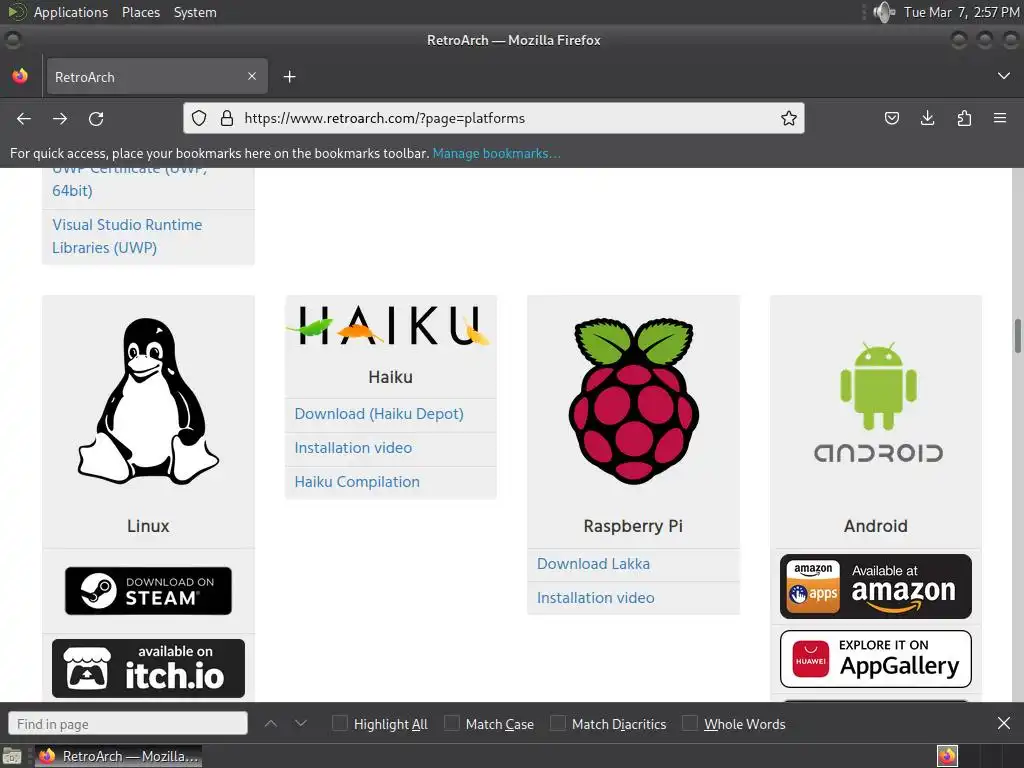
Task: Open the Firefox View icon
Action: tap(20, 76)
